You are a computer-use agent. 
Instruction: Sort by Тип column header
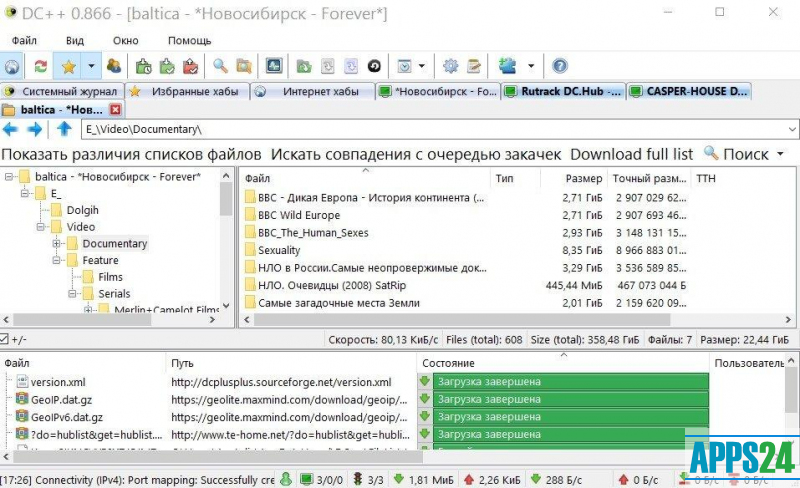point(515,178)
